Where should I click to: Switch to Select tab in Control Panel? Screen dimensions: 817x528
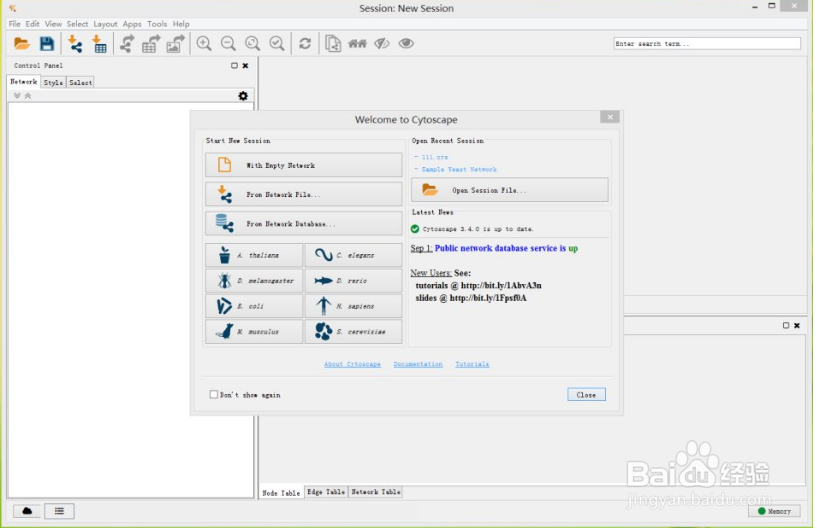pos(80,82)
